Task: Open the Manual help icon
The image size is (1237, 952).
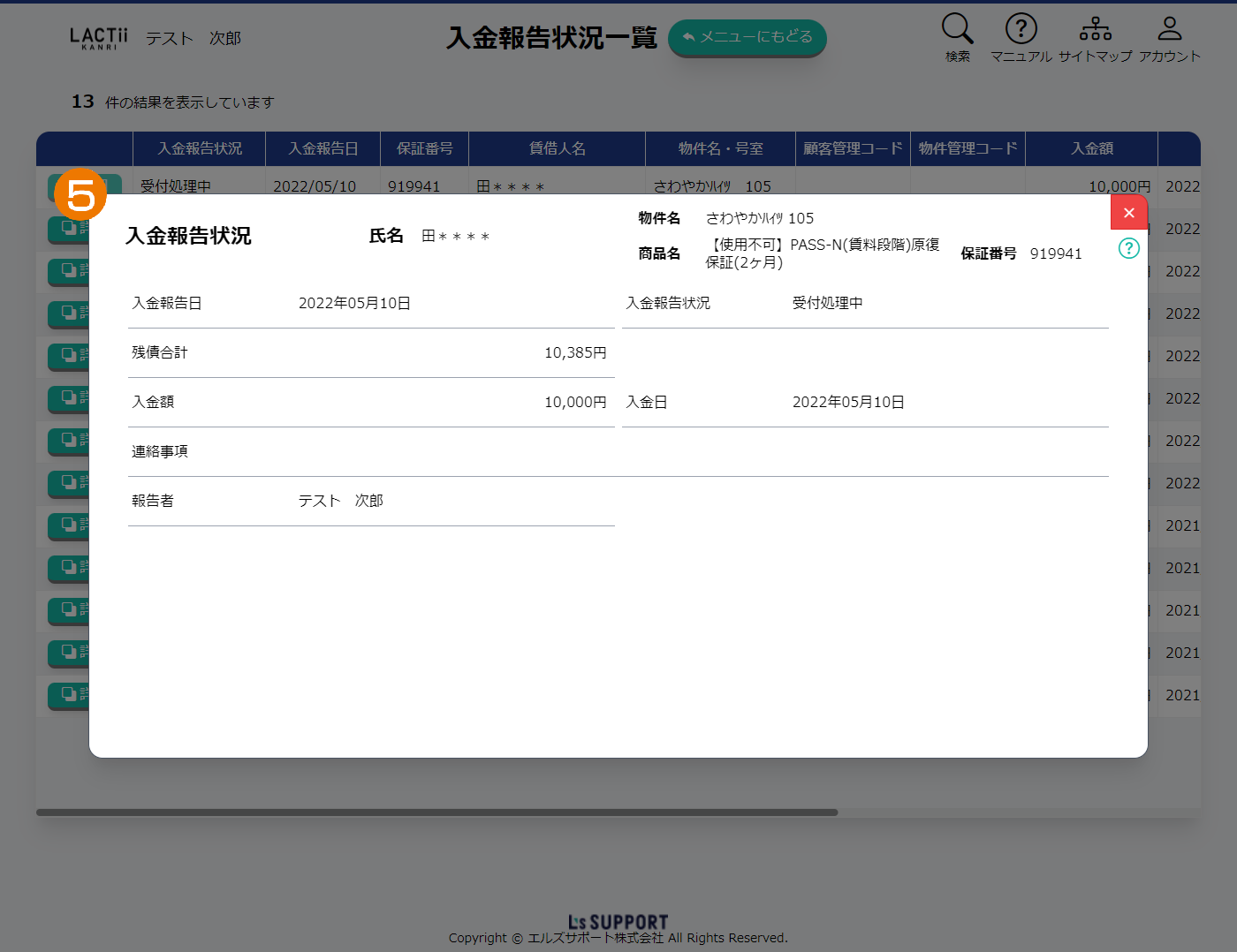Action: [x=1021, y=29]
